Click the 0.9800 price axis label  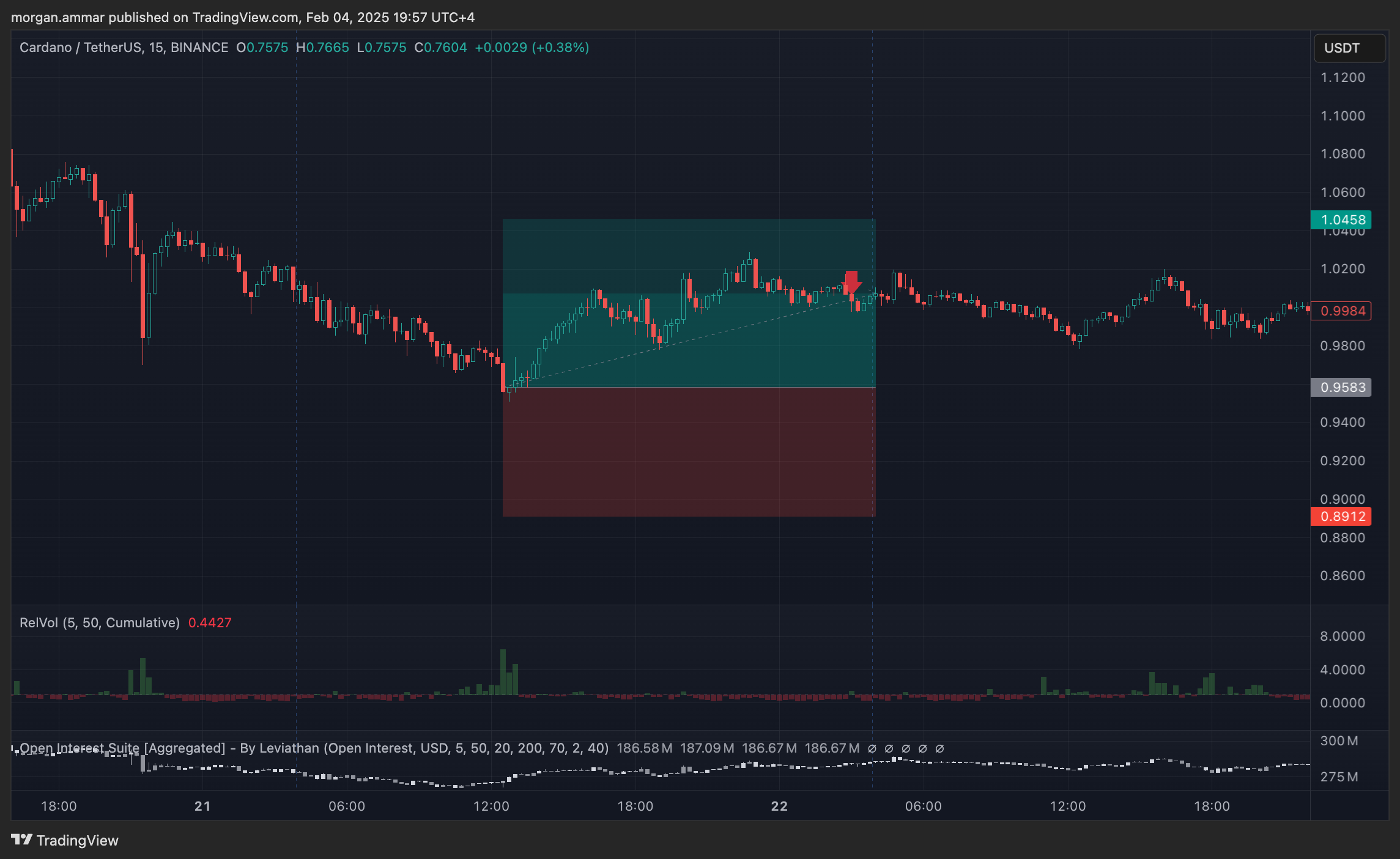click(1343, 346)
